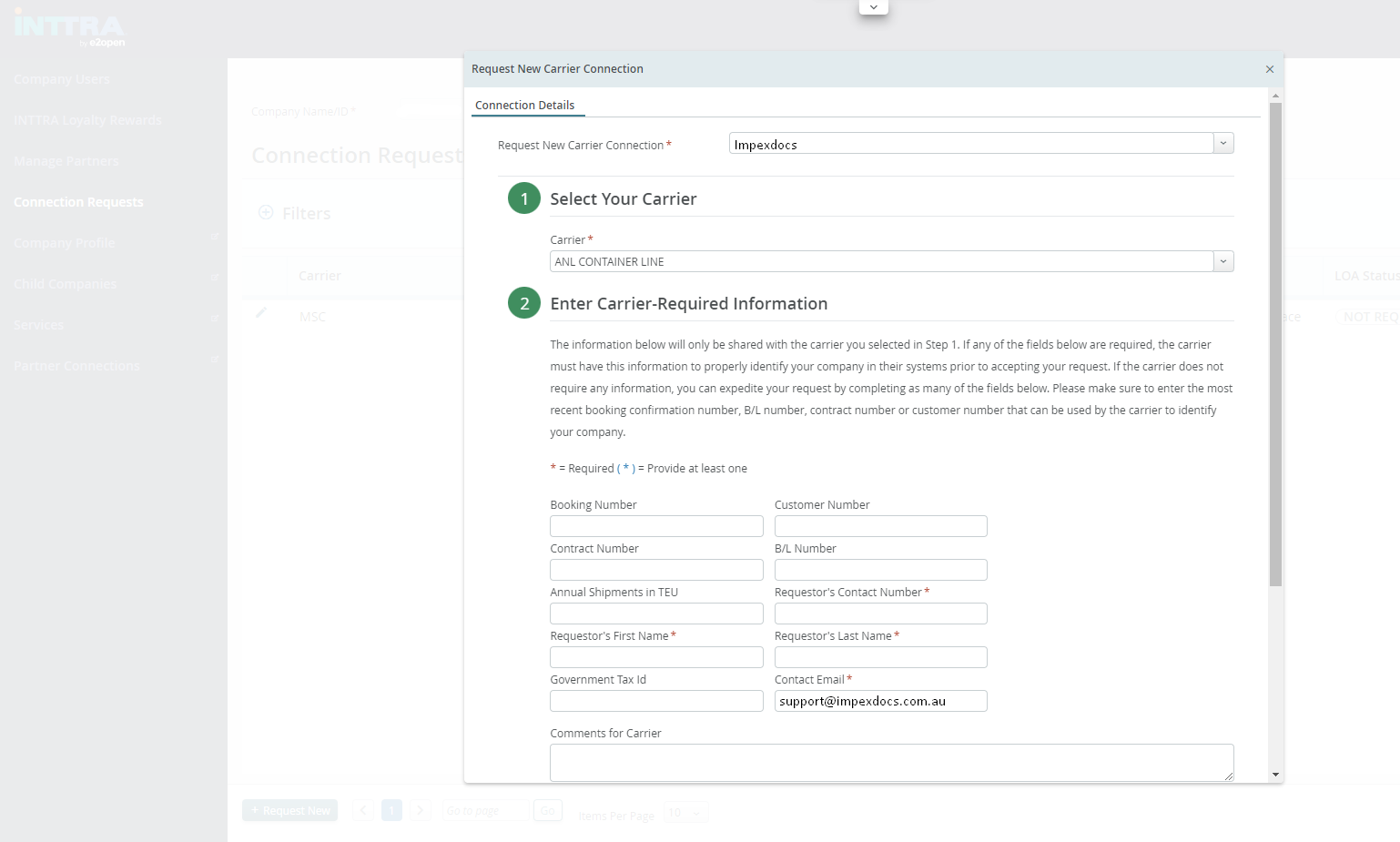This screenshot has height=842, width=1400.
Task: Click the edit pencil icon on MSC row
Action: point(261,313)
